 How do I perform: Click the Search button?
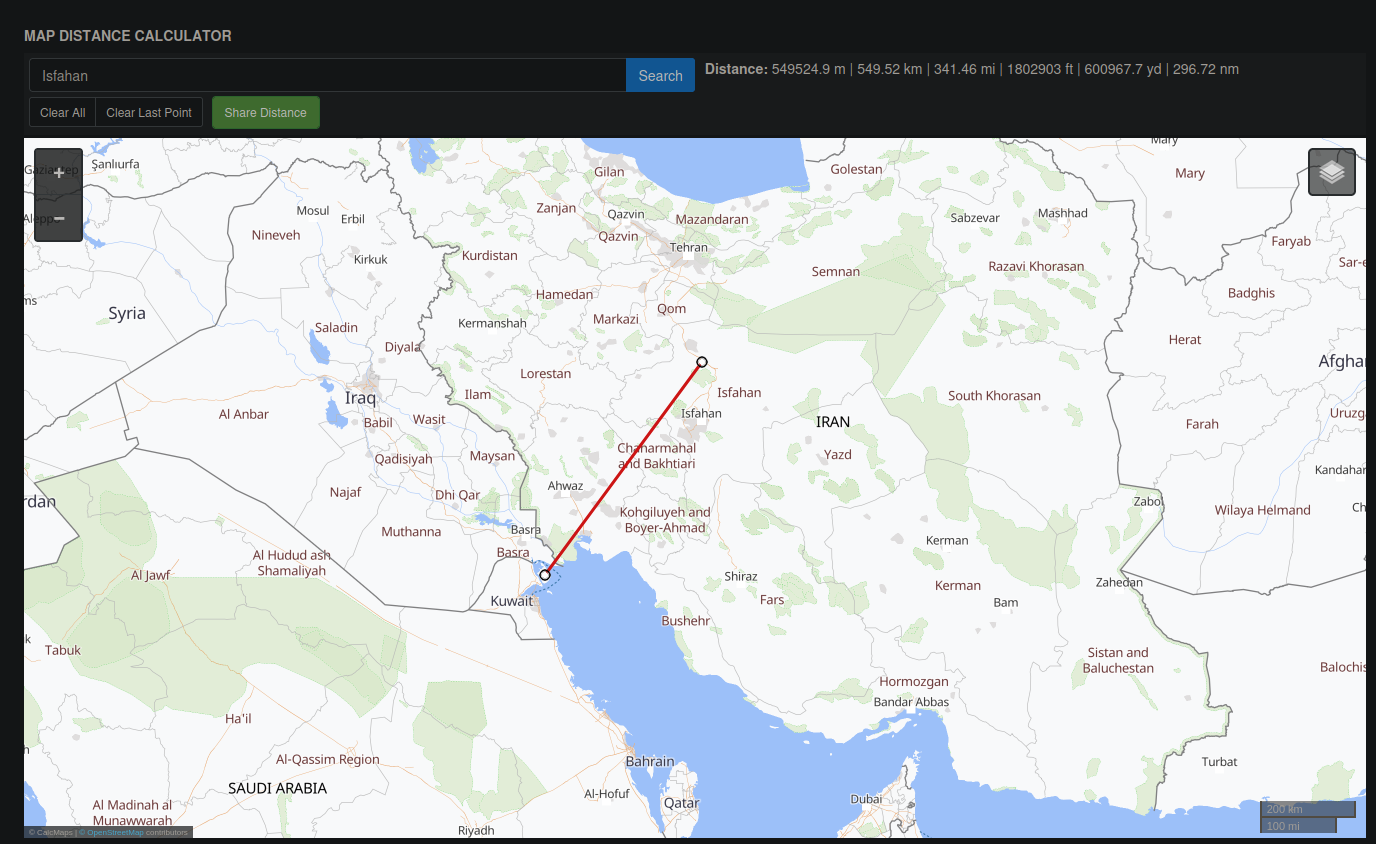click(660, 76)
